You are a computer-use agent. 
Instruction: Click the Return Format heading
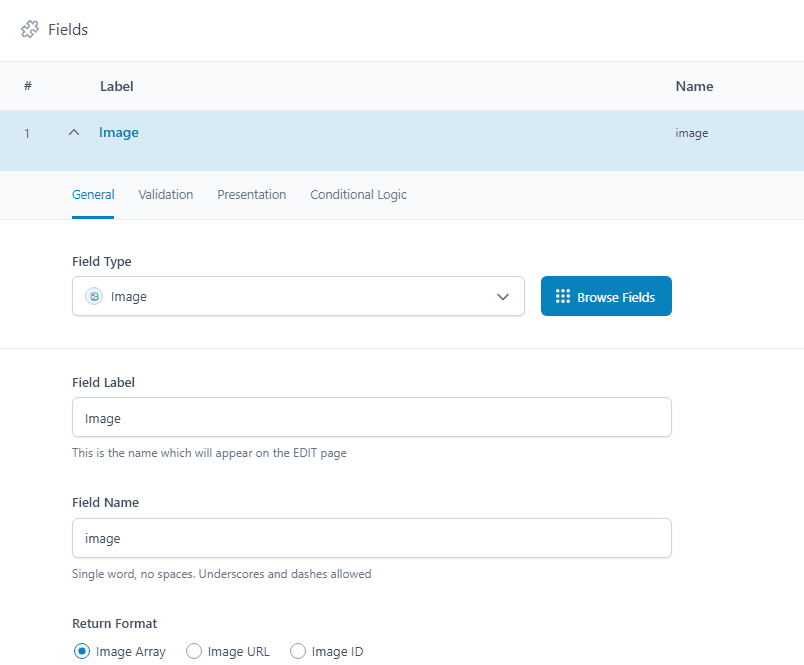[114, 623]
